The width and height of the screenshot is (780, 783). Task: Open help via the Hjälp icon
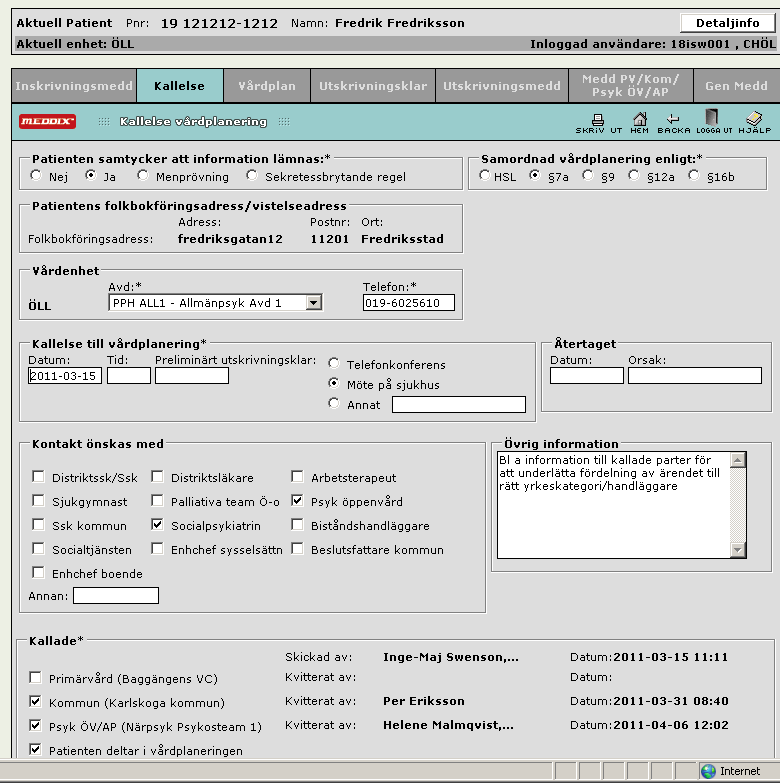(x=755, y=123)
